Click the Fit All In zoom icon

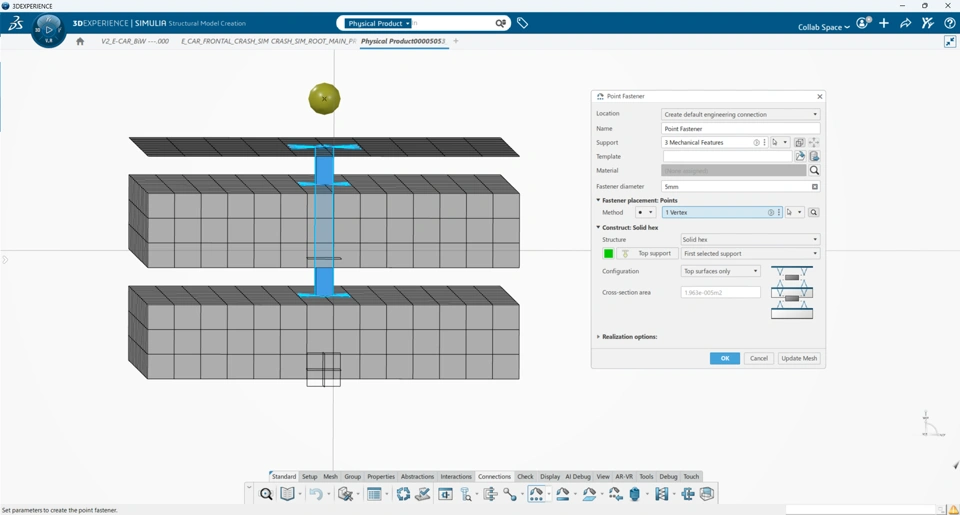266,494
